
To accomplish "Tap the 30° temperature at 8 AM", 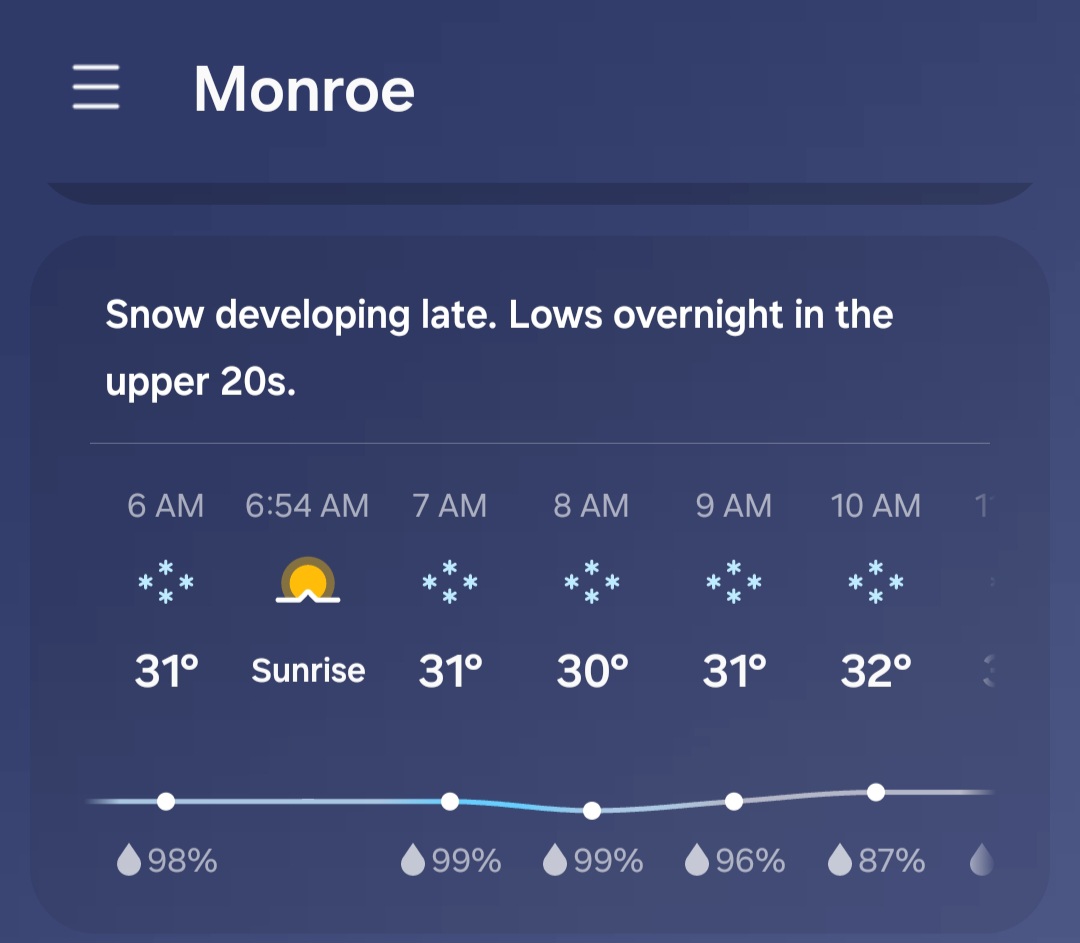I will [592, 671].
